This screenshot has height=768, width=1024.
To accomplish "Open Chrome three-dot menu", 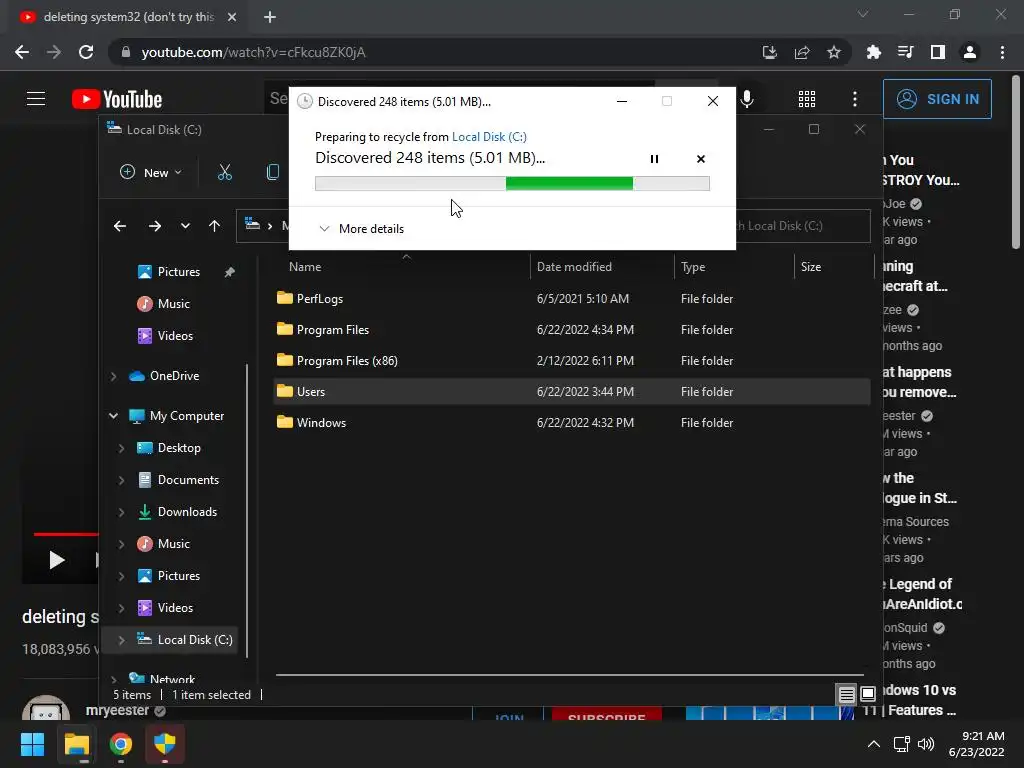I will click(1002, 52).
